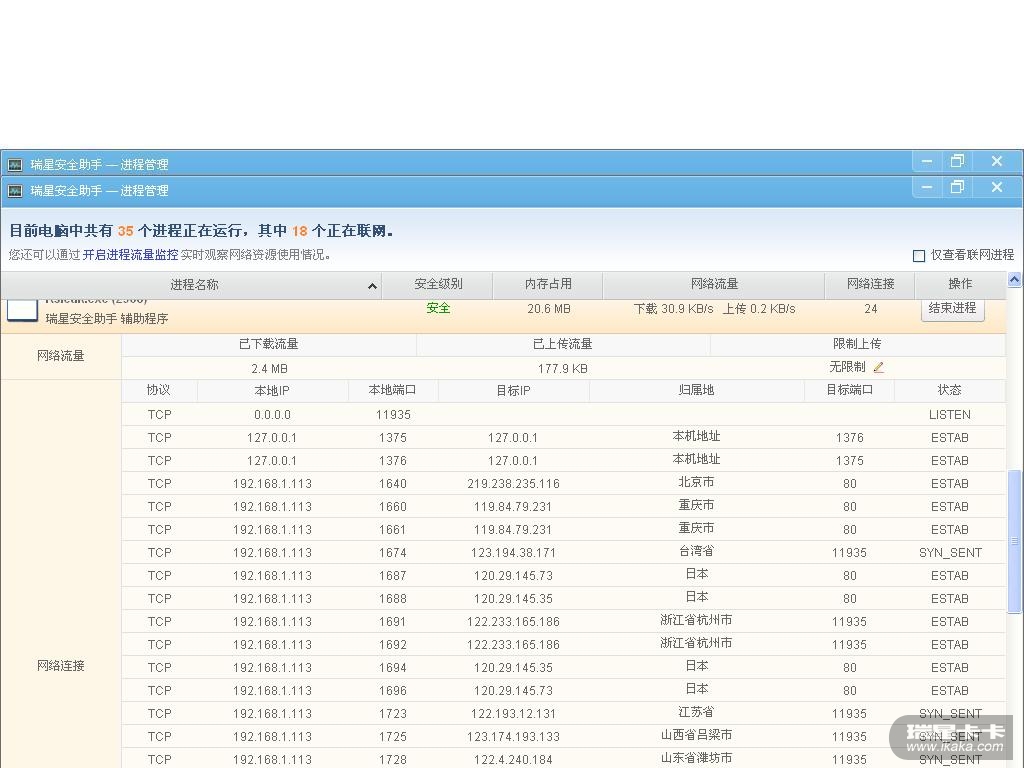Restore the back 进程管理 window
This screenshot has height=768, width=1024.
coord(957,161)
